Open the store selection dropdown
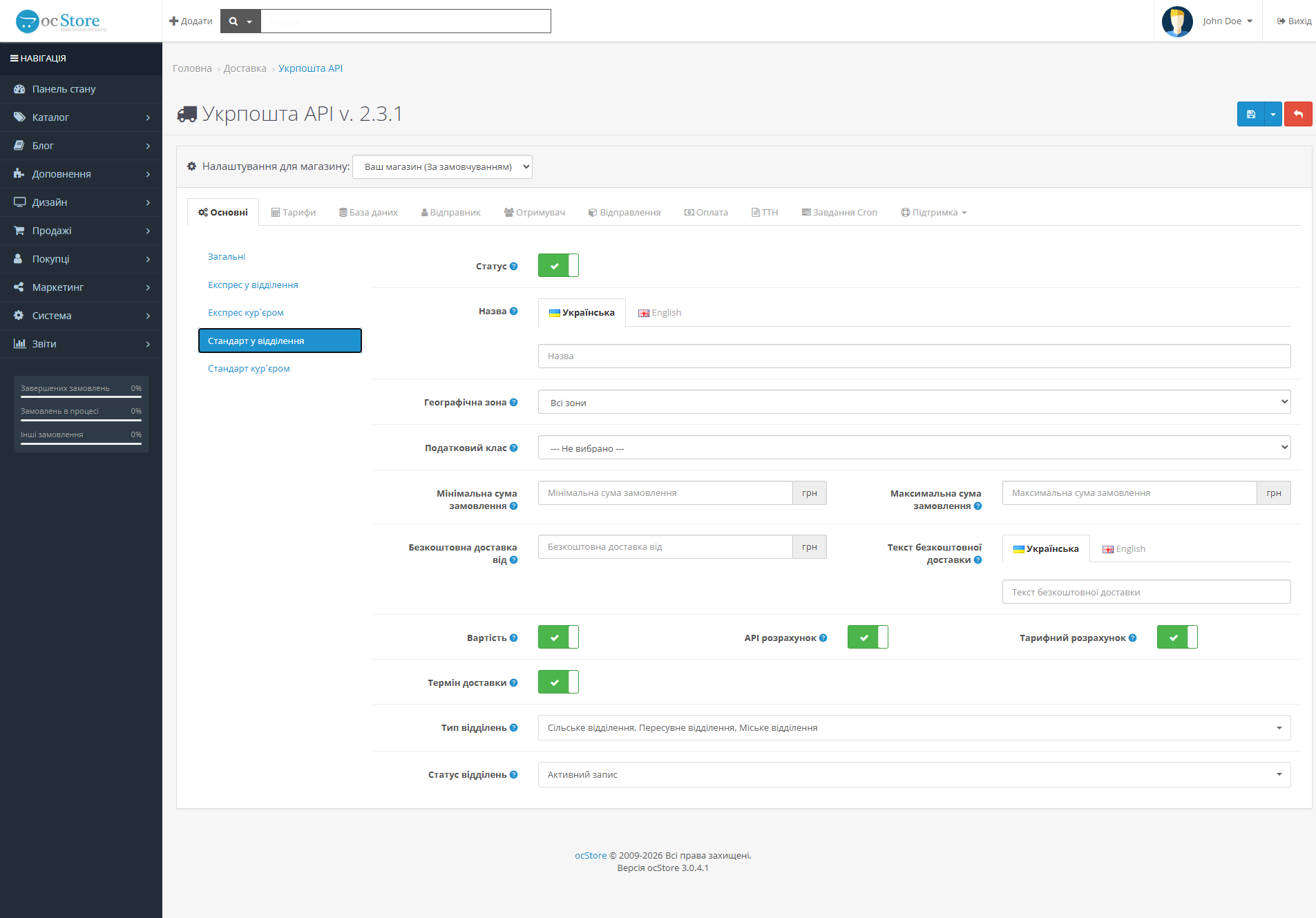Image resolution: width=1316 pixels, height=918 pixels. 442,166
